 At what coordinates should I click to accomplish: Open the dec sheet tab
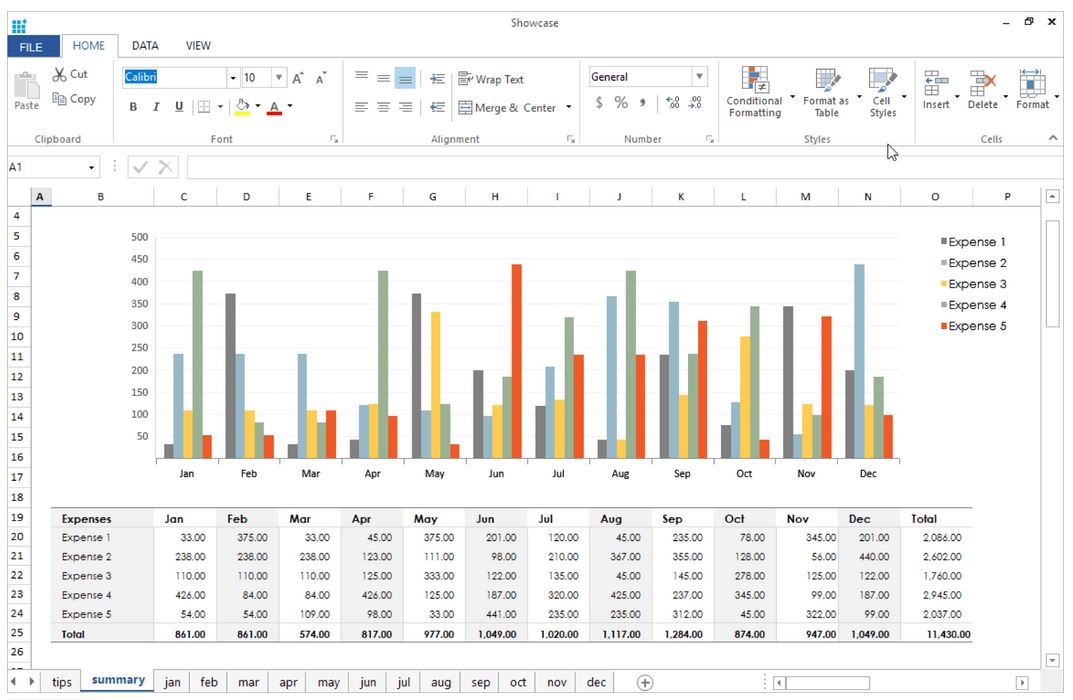(596, 682)
